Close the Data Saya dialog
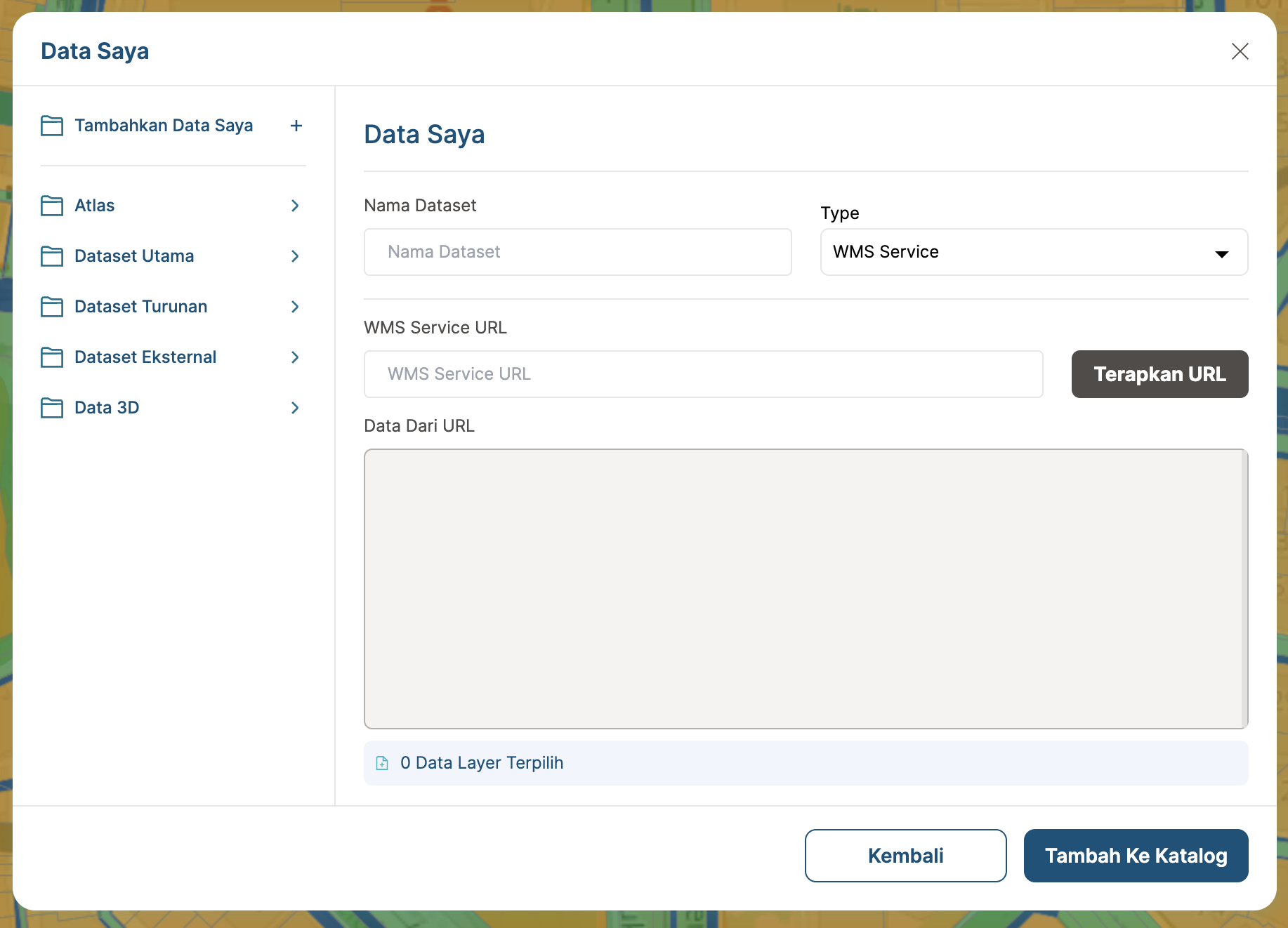This screenshot has width=1288, height=928. (1240, 51)
